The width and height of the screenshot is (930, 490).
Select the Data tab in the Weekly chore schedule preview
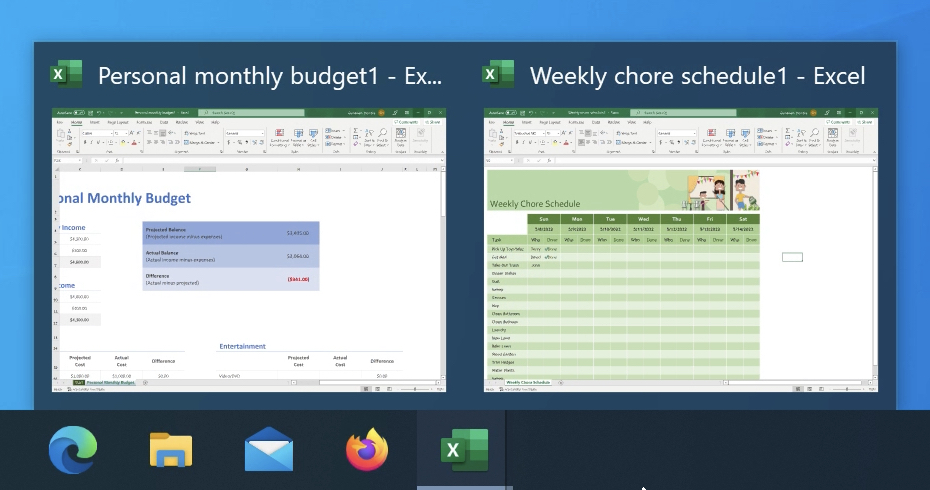(596, 122)
